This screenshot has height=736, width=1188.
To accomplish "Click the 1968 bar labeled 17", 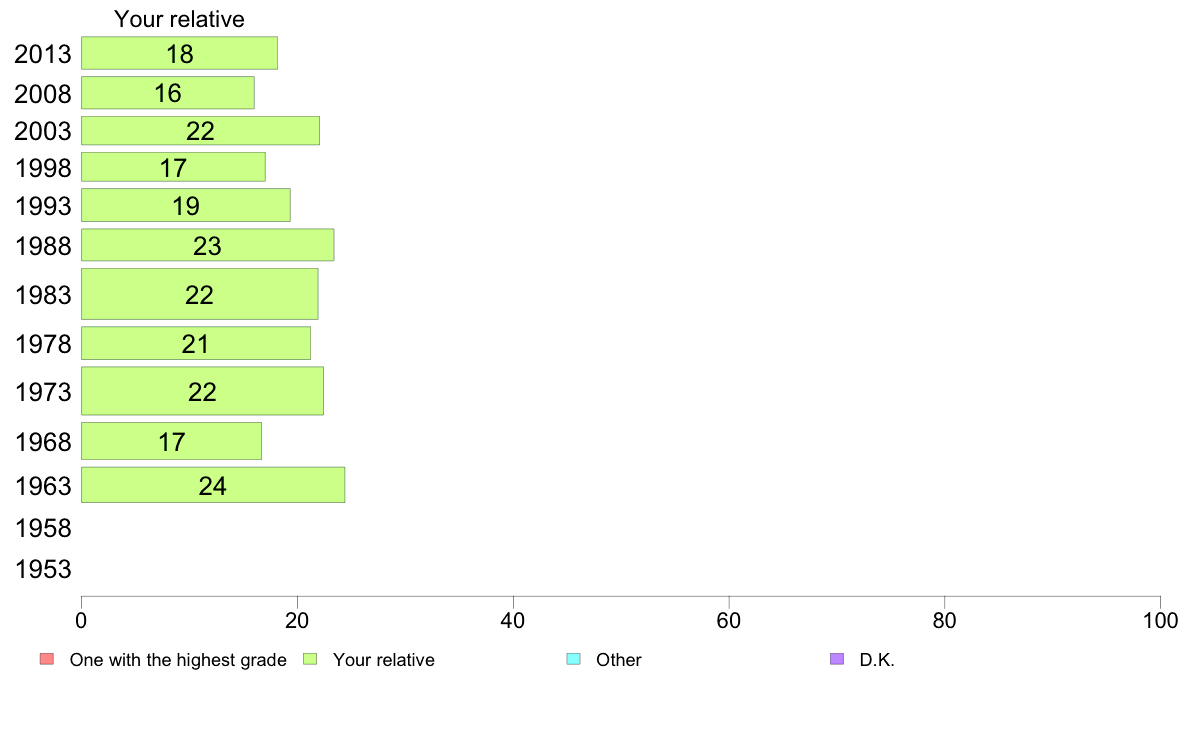I will (x=171, y=441).
